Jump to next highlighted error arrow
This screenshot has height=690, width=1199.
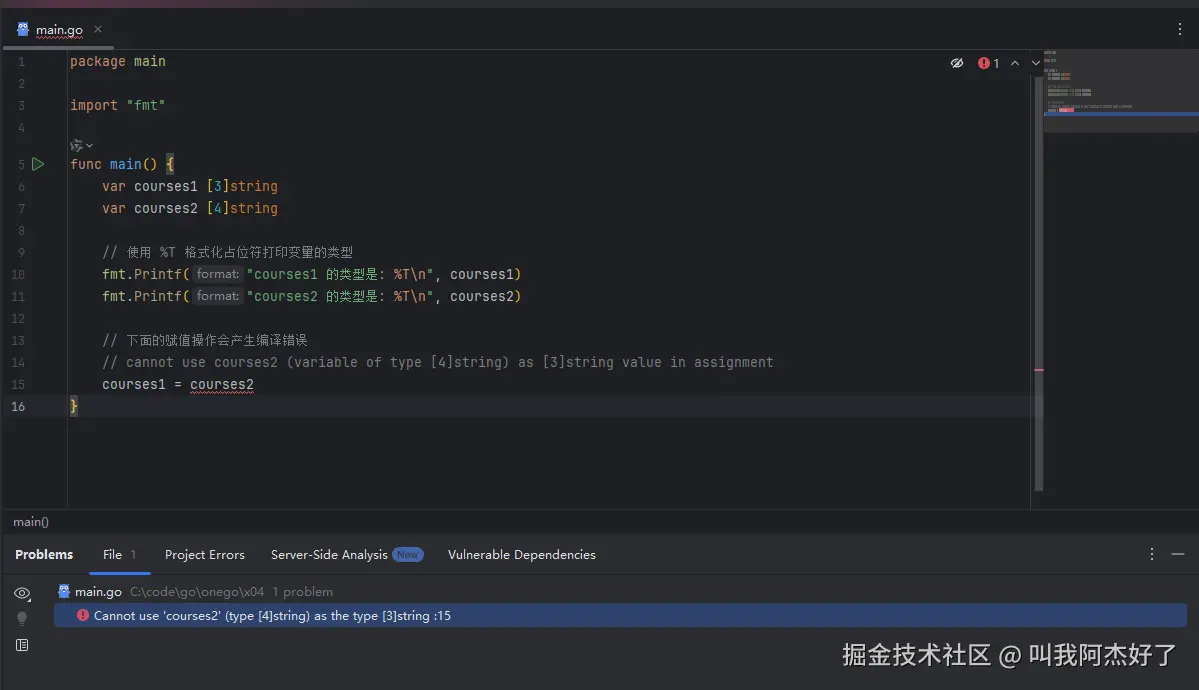[1035, 63]
